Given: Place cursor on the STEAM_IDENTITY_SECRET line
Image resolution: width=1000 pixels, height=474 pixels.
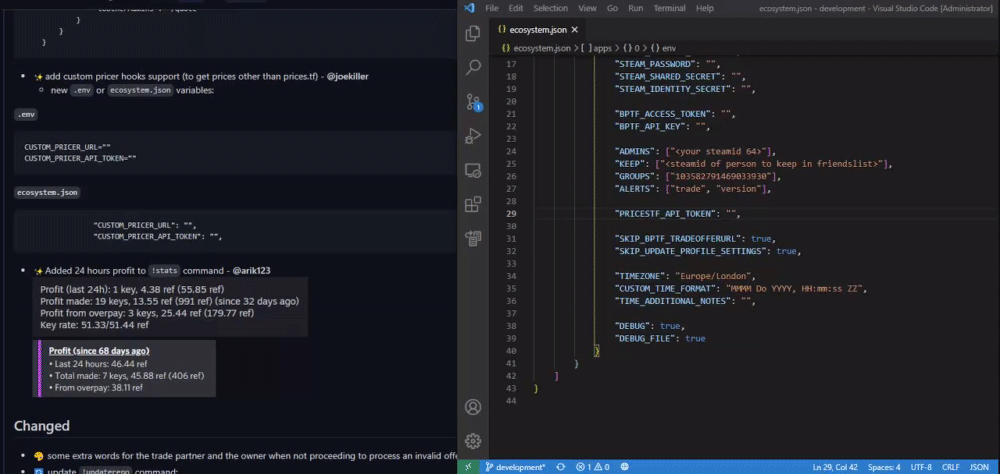Looking at the screenshot, I should [686, 89].
